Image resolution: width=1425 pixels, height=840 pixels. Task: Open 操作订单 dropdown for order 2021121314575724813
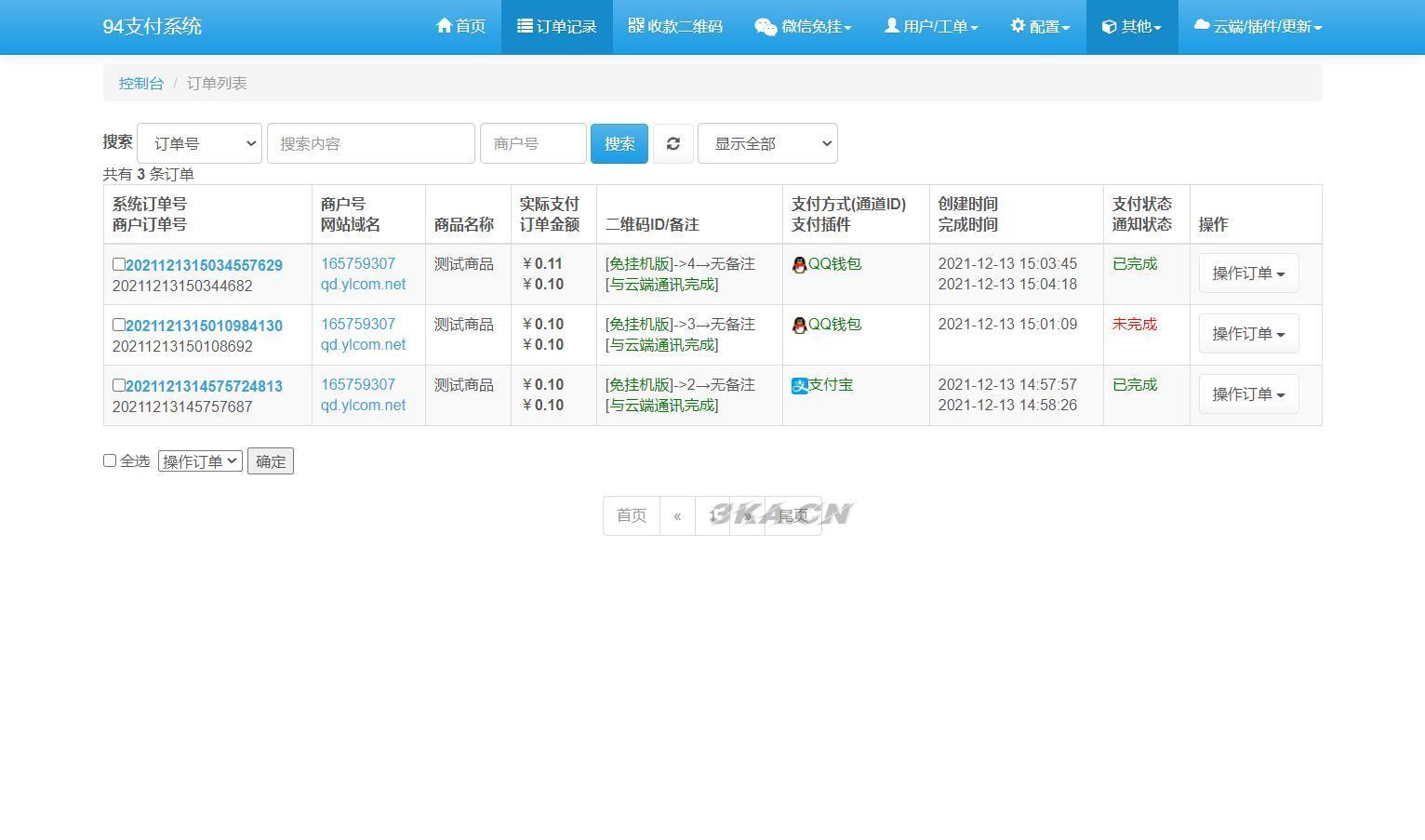pos(1248,394)
